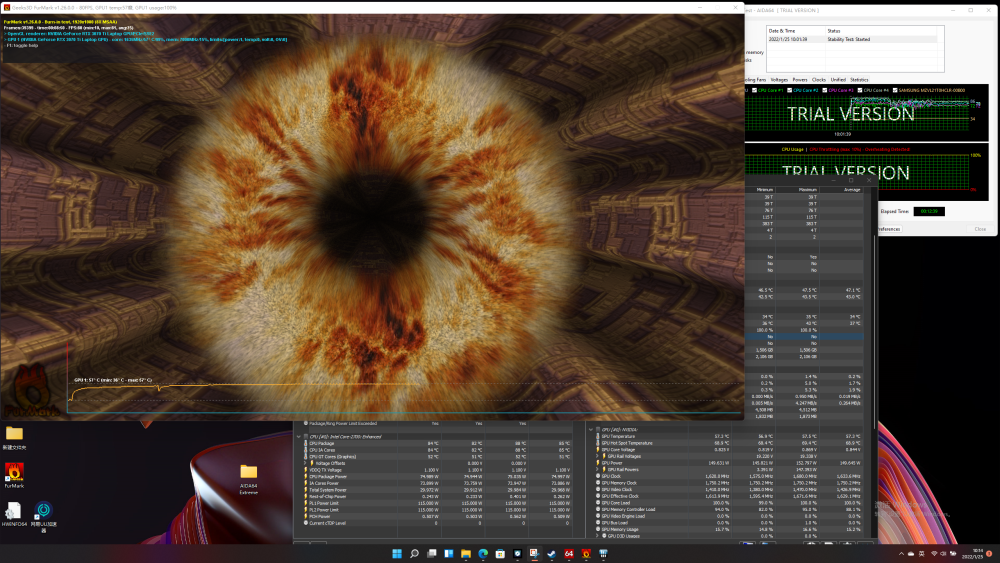Open taskbar Search magnifier icon
The image size is (1000, 563).
click(415, 553)
